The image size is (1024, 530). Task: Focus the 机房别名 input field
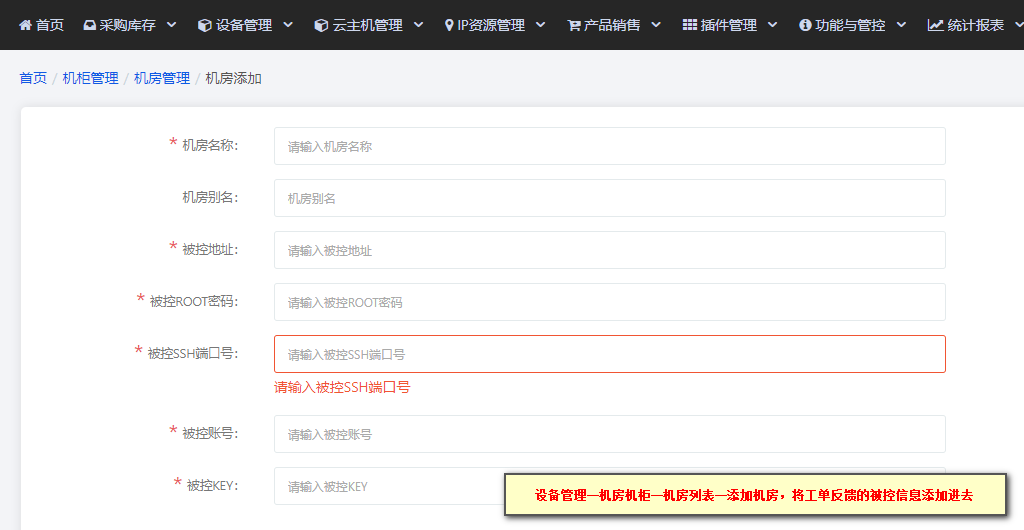click(x=609, y=198)
